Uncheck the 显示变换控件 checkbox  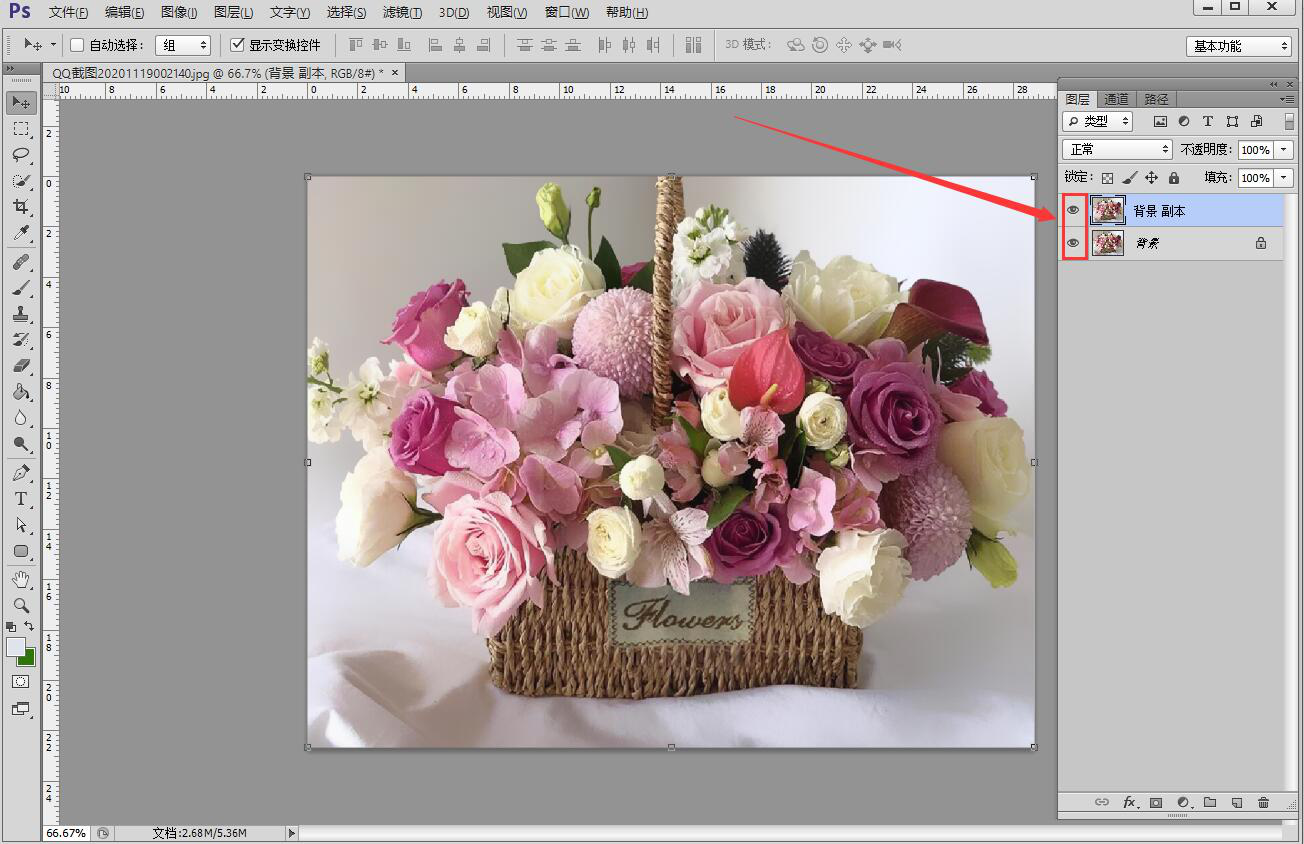tap(237, 45)
